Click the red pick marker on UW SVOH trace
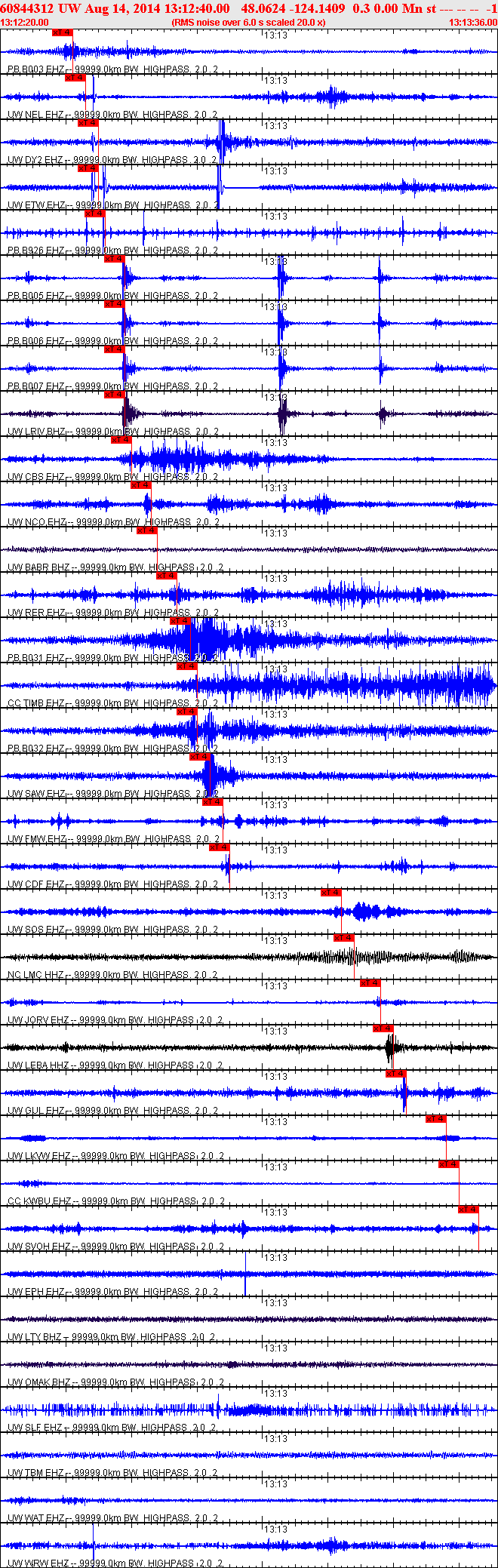 pyautogui.click(x=469, y=1210)
